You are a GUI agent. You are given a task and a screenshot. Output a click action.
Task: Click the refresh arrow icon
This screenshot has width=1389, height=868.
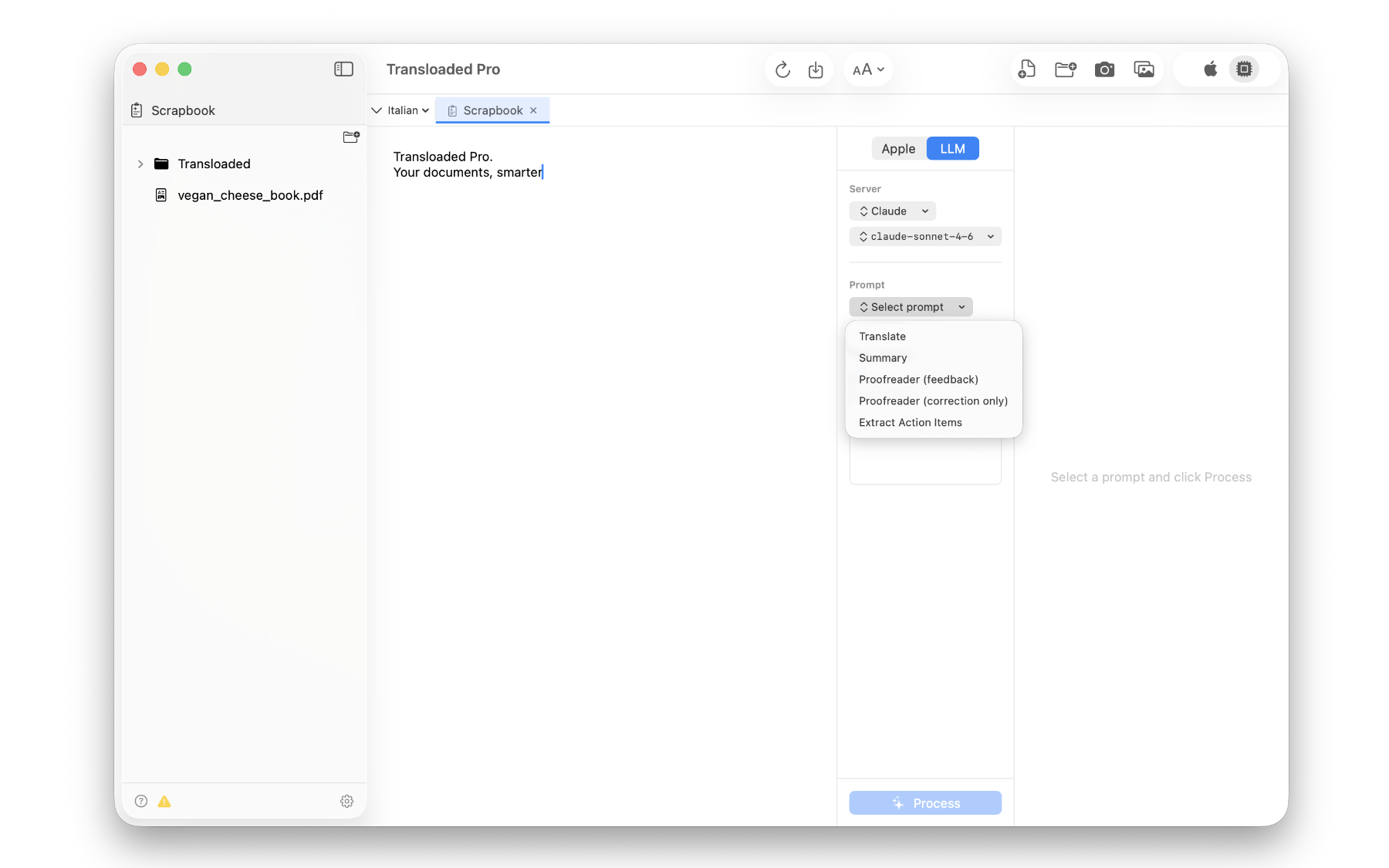(782, 70)
